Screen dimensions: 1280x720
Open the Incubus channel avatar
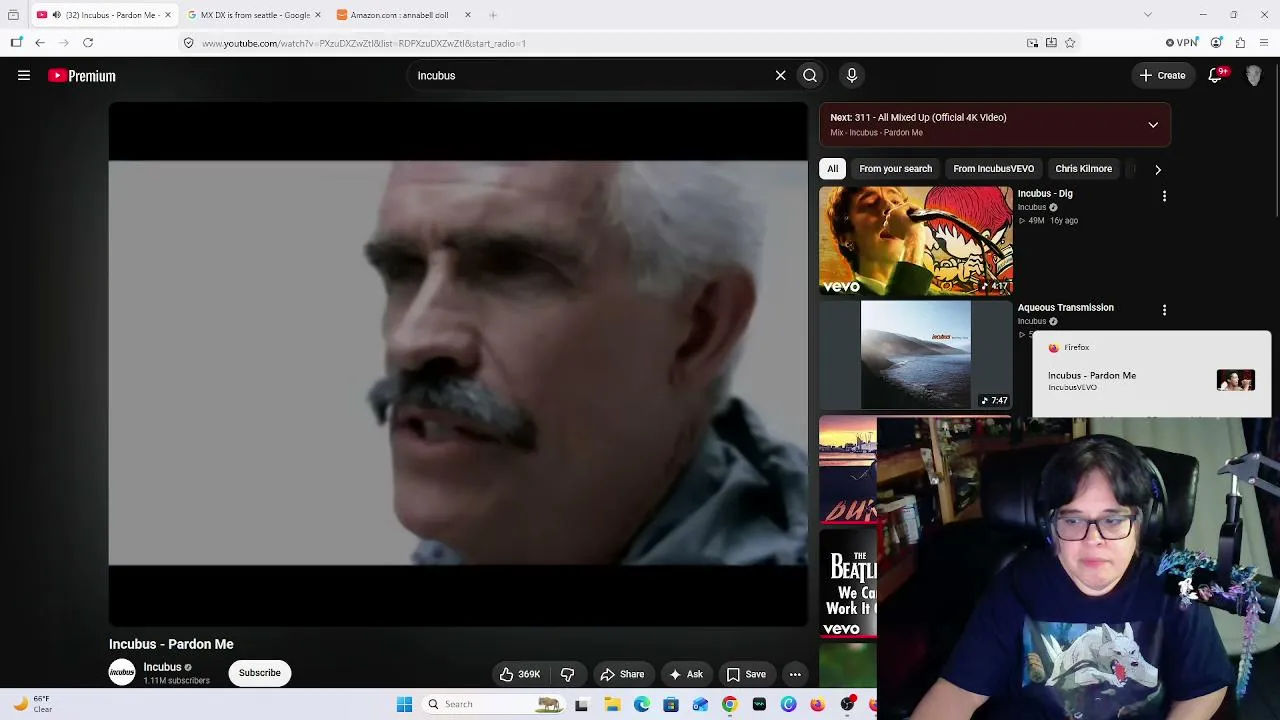122,673
